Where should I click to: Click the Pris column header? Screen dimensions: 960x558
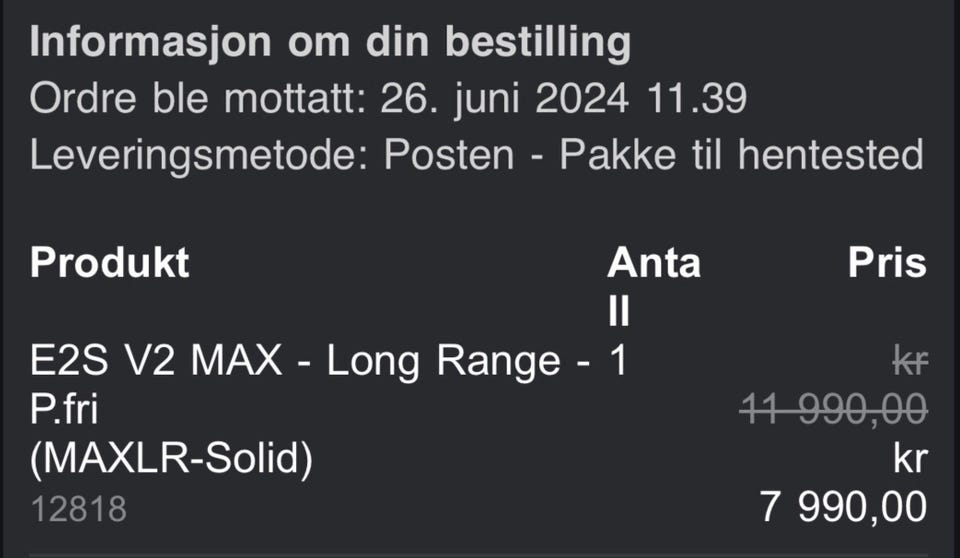887,263
